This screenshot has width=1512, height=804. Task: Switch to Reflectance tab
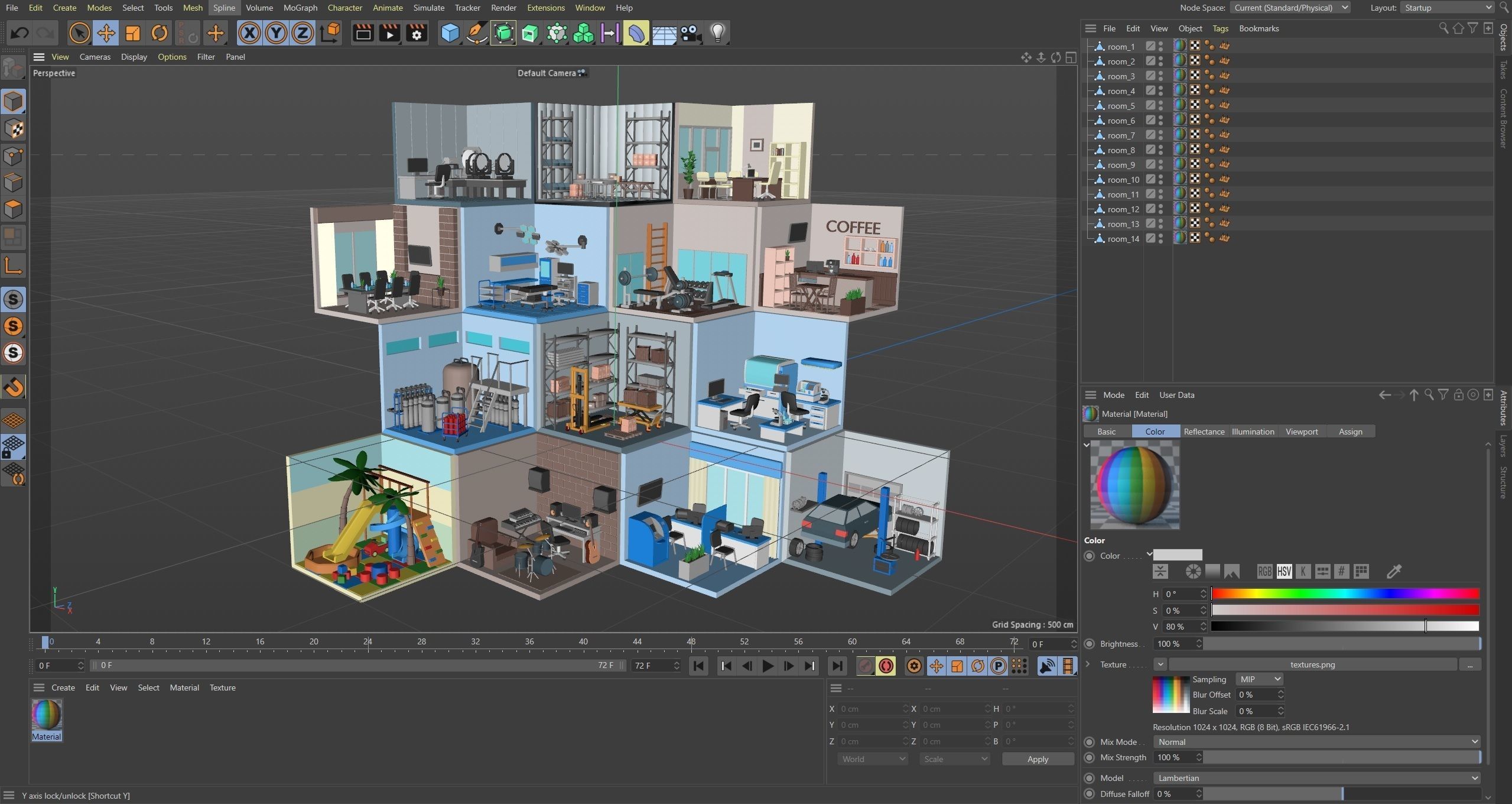[1204, 432]
